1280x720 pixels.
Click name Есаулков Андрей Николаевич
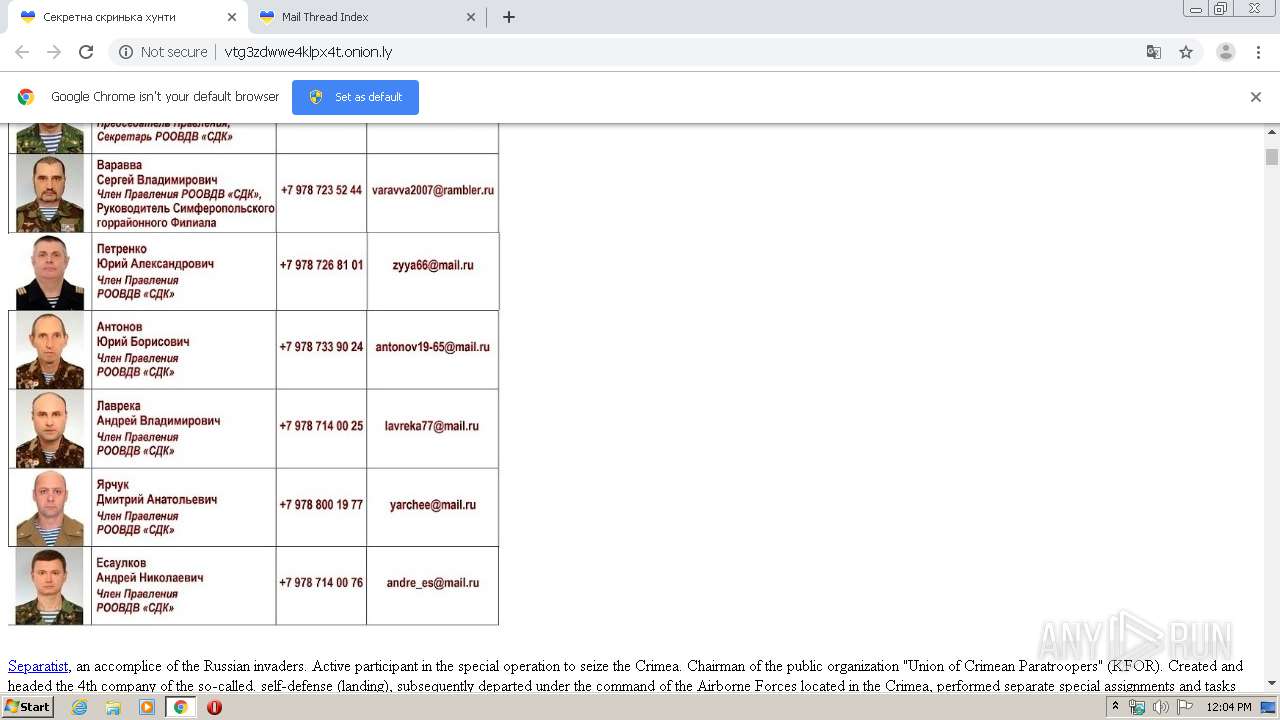pyautogui.click(x=150, y=570)
